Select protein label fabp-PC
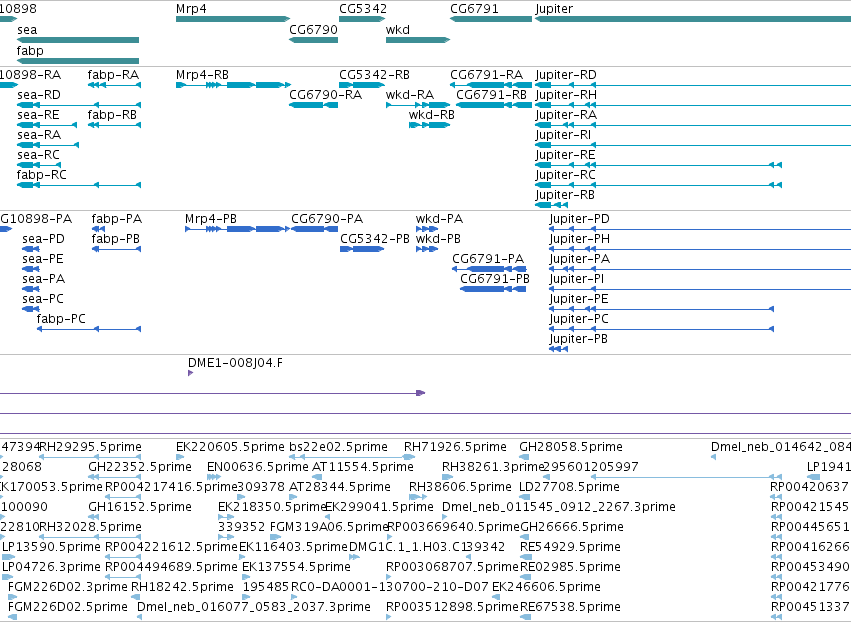This screenshot has width=851, height=622. [61, 319]
